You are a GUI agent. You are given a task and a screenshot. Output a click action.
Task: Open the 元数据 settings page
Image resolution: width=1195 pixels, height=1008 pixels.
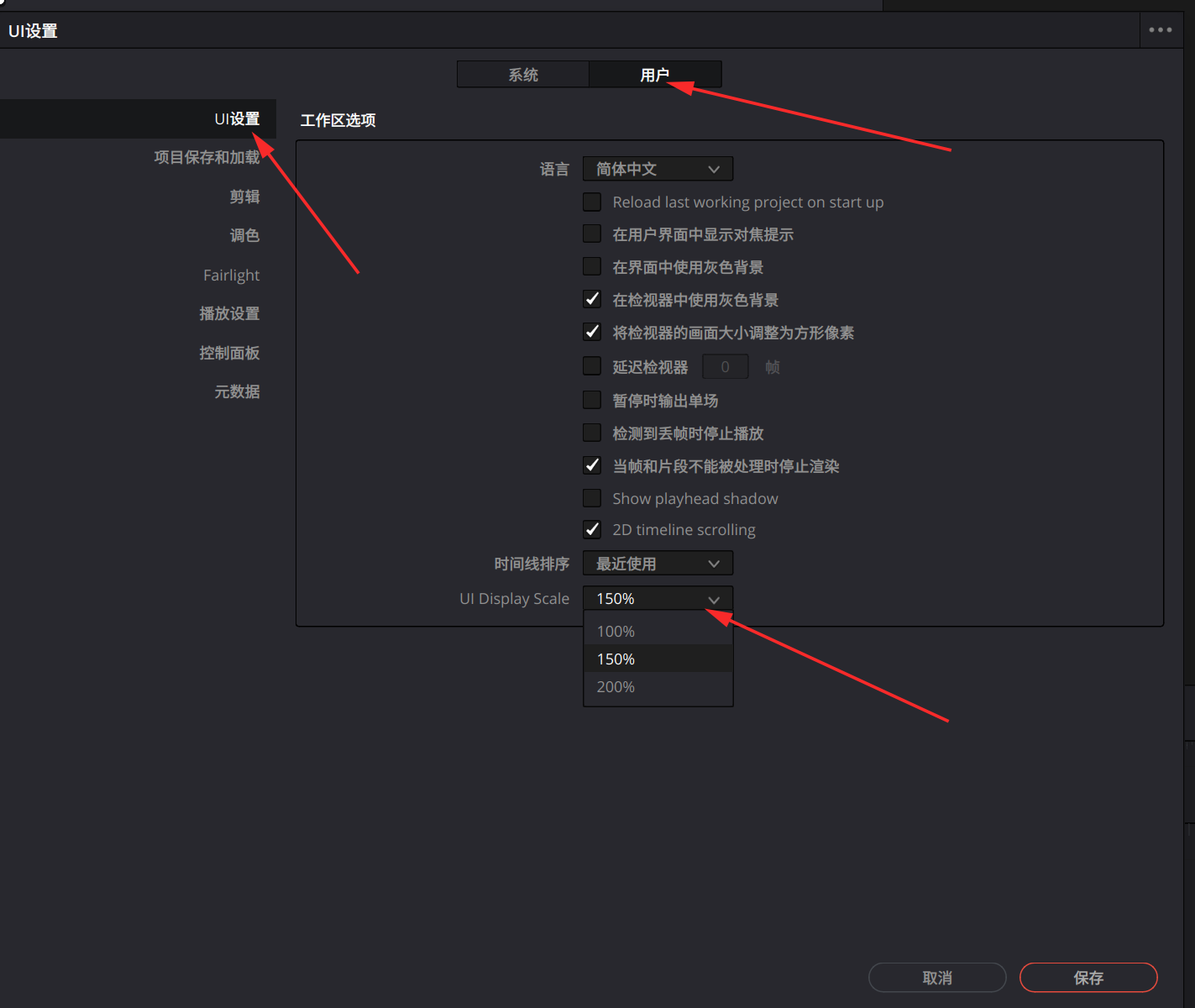pyautogui.click(x=237, y=391)
